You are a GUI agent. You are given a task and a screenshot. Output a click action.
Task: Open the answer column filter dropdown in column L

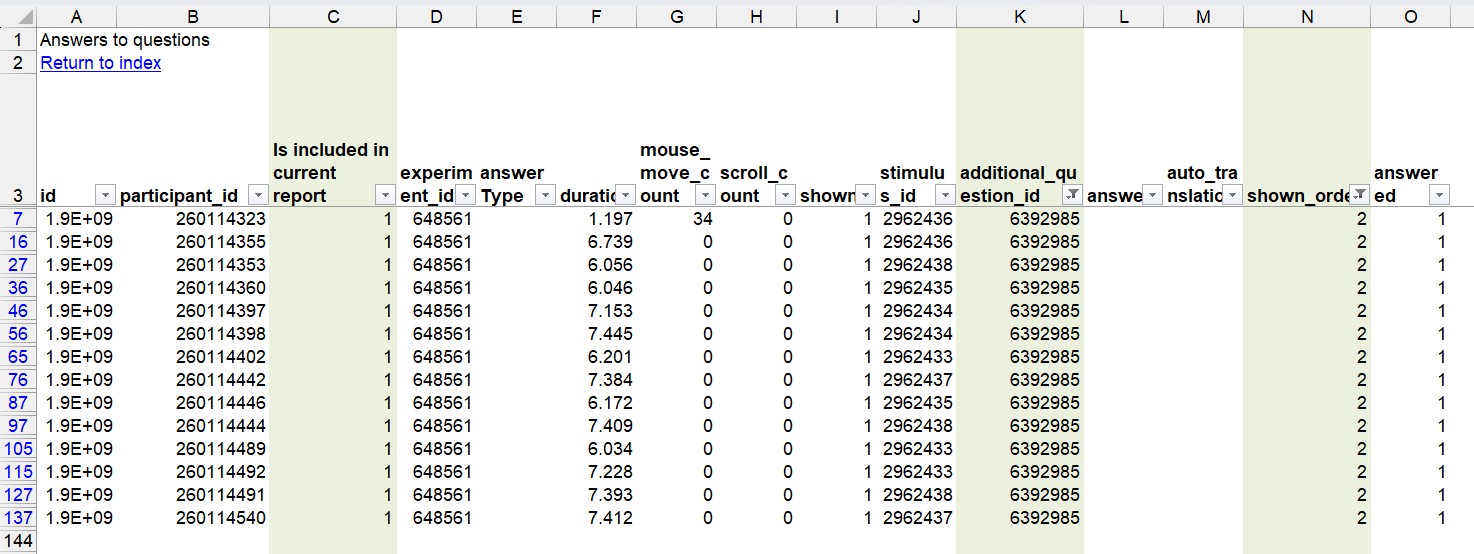point(1152,195)
